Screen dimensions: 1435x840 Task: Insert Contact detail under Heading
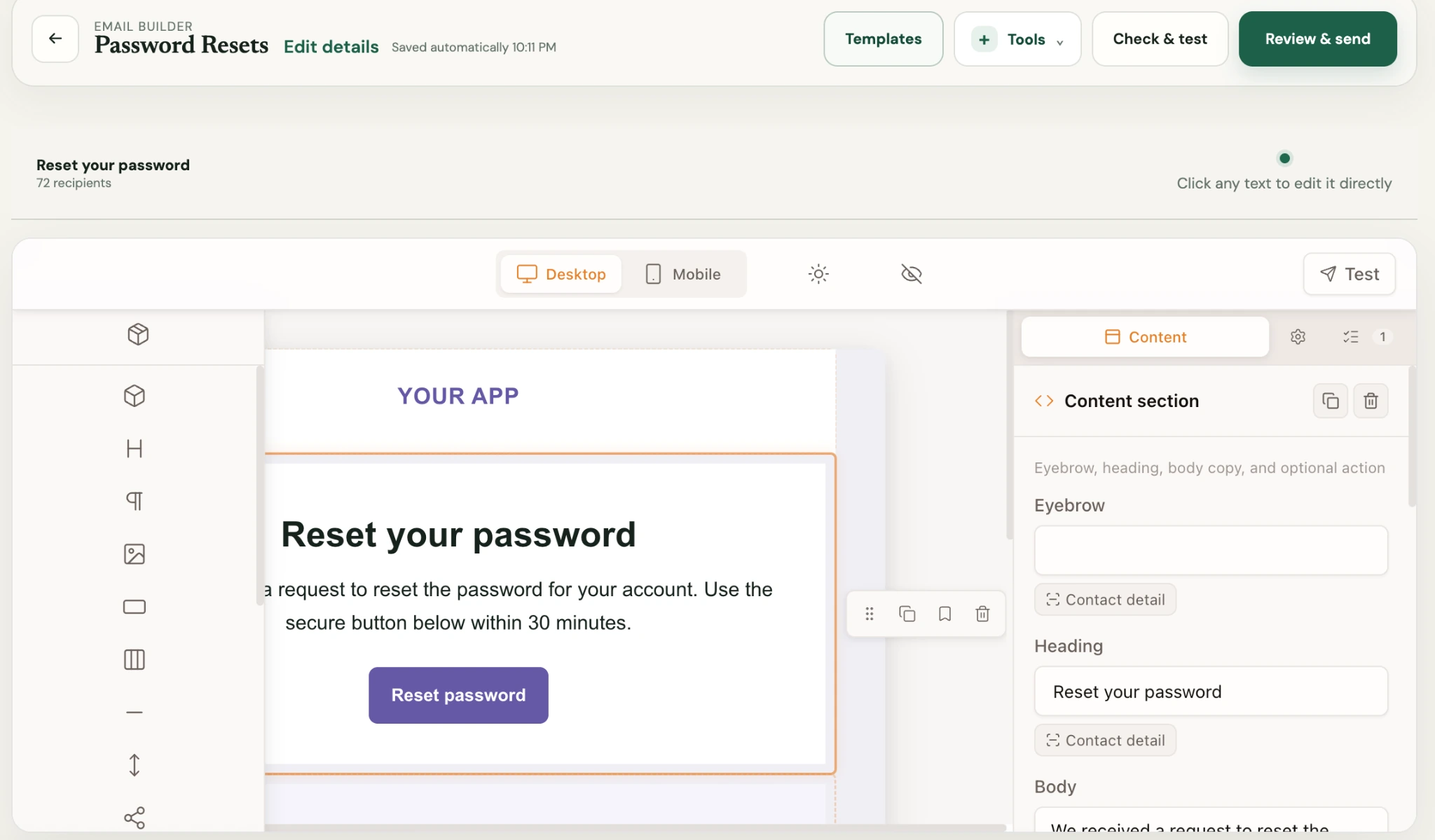pyautogui.click(x=1106, y=741)
